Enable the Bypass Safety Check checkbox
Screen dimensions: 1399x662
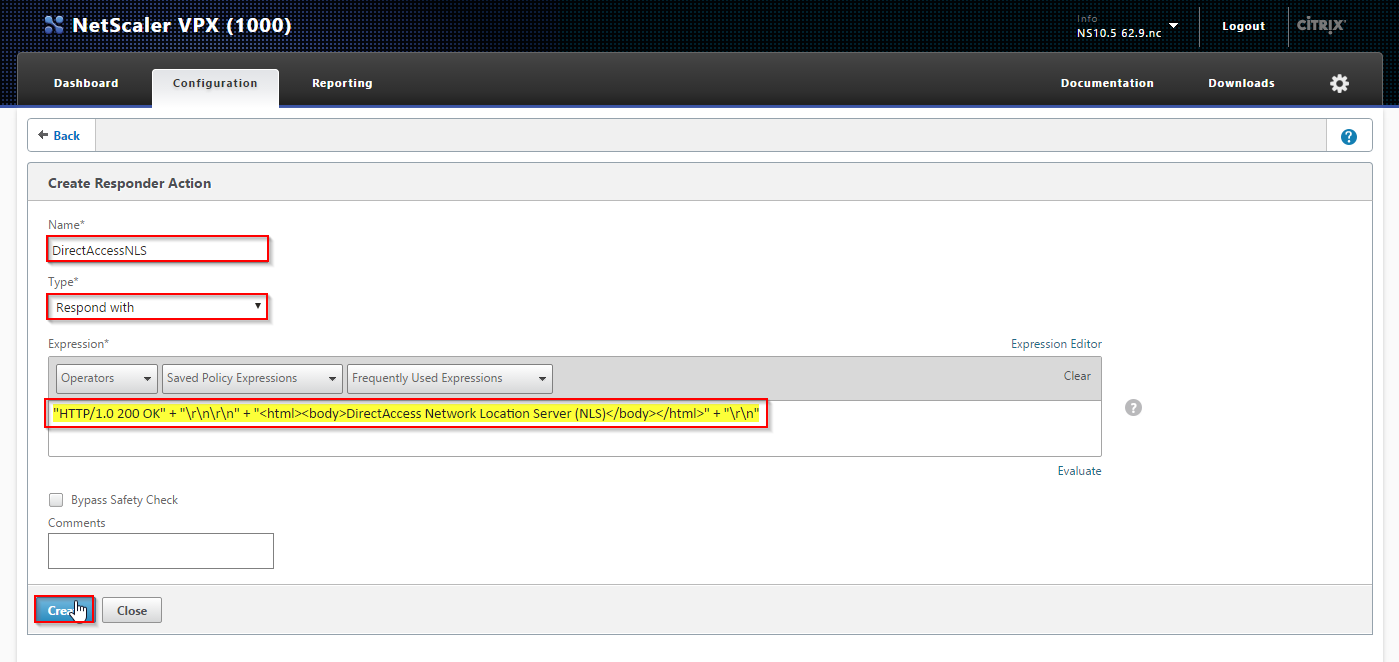(56, 500)
